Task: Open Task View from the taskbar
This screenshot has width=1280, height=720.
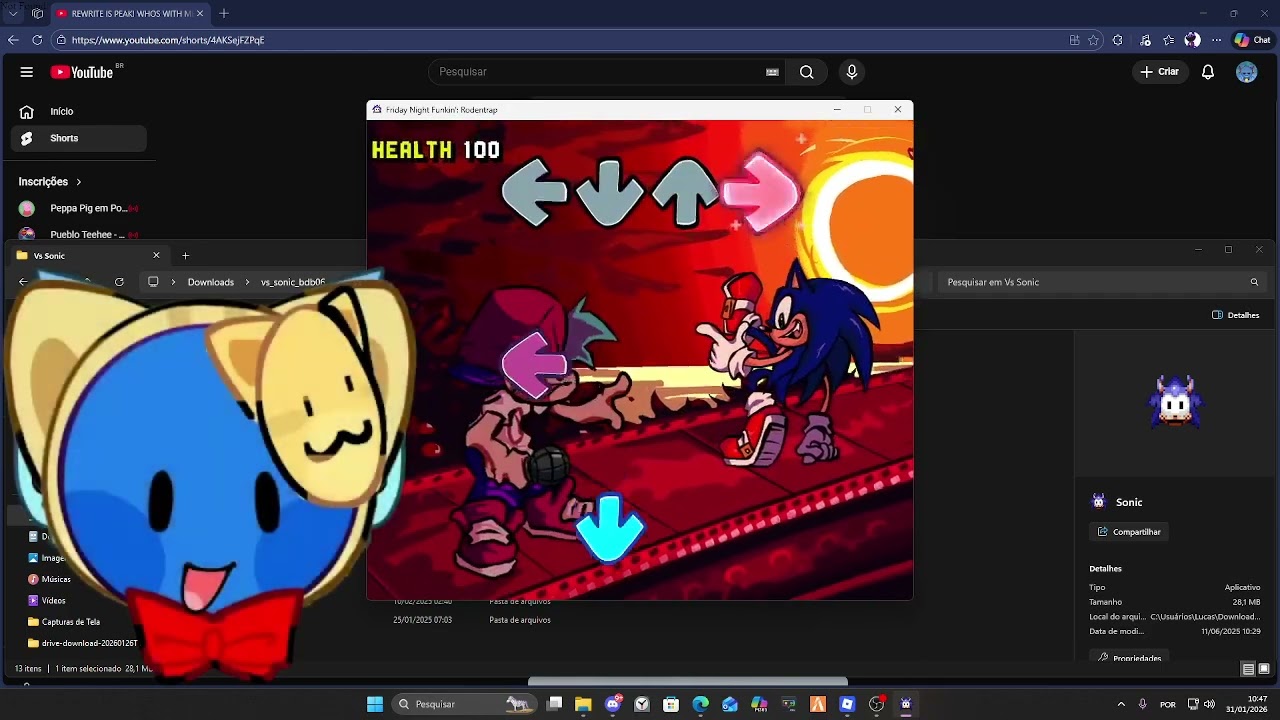Action: [555, 704]
